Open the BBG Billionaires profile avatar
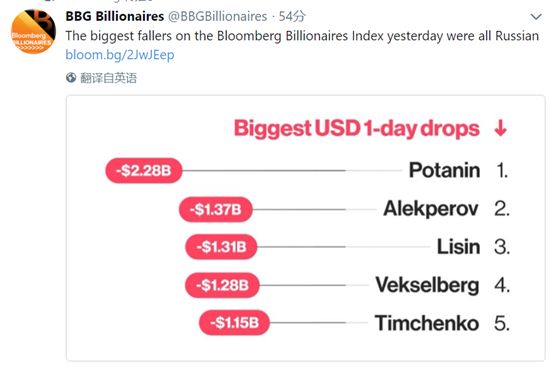554x368 pixels. 33,32
